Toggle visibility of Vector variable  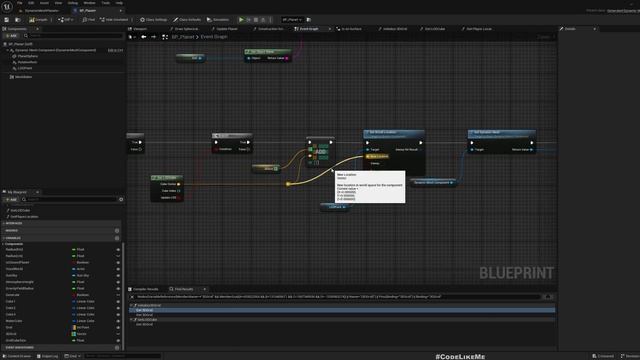point(118,334)
